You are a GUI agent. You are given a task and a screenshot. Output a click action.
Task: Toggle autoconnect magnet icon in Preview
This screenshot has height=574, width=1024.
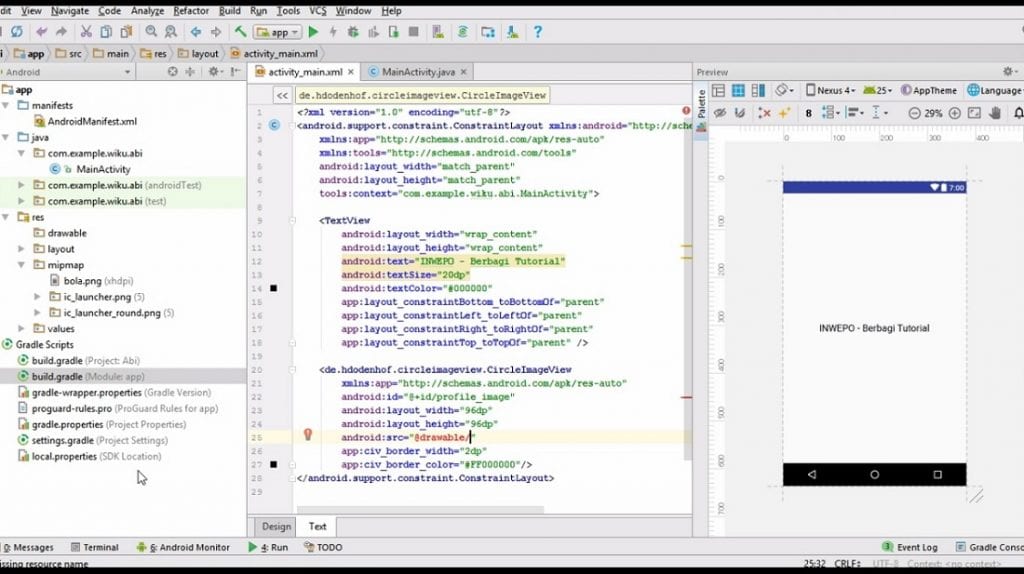[741, 113]
